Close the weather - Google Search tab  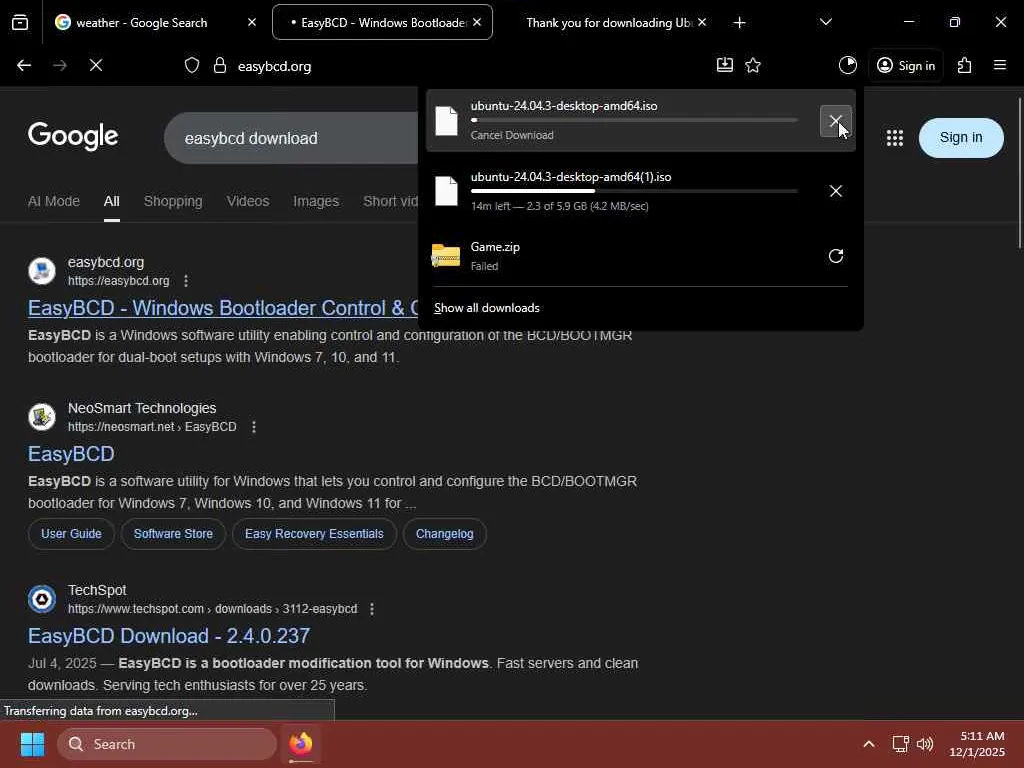[252, 23]
